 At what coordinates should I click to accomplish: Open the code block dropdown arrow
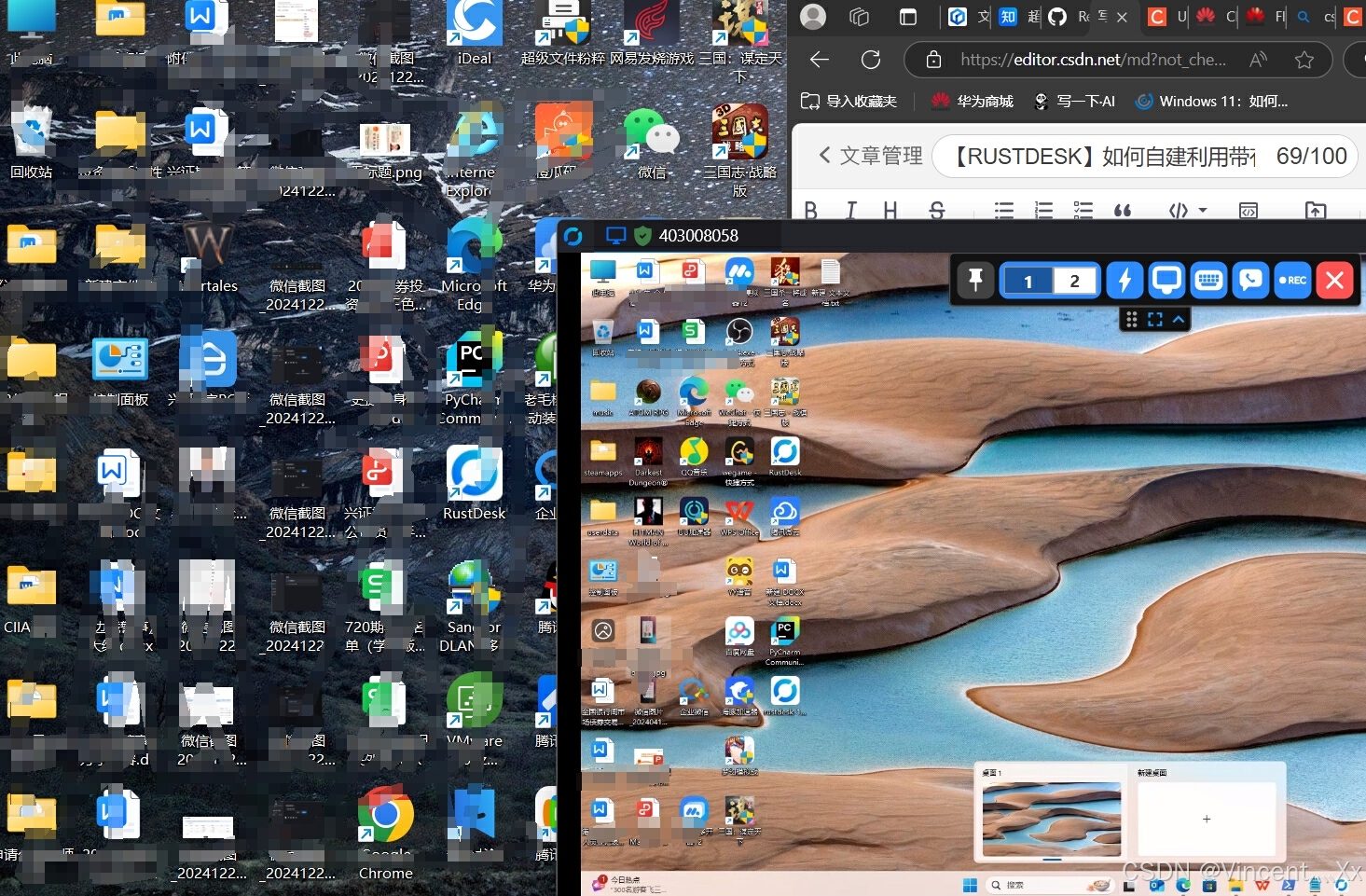tap(1203, 211)
